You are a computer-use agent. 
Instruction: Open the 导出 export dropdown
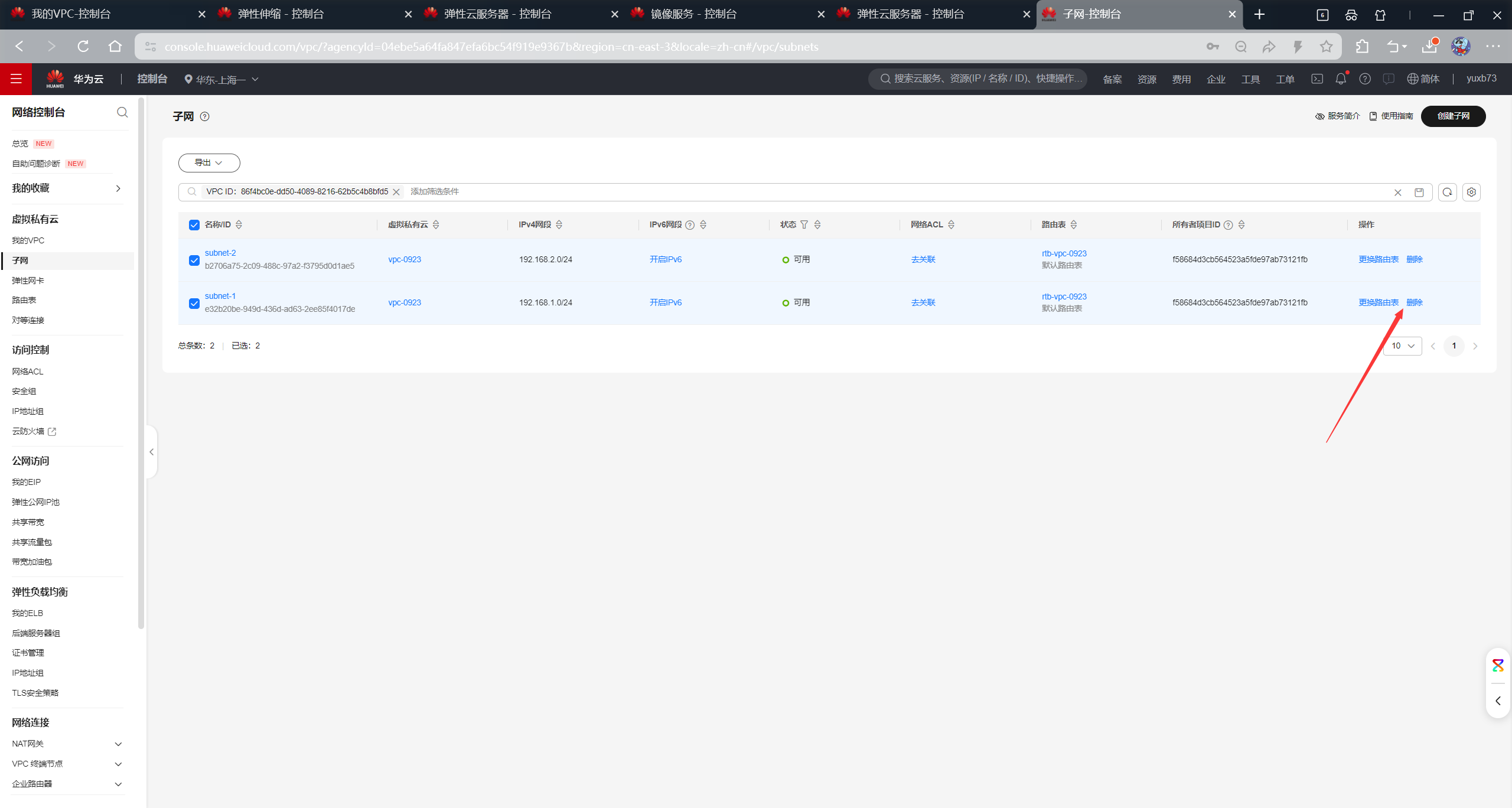(209, 162)
